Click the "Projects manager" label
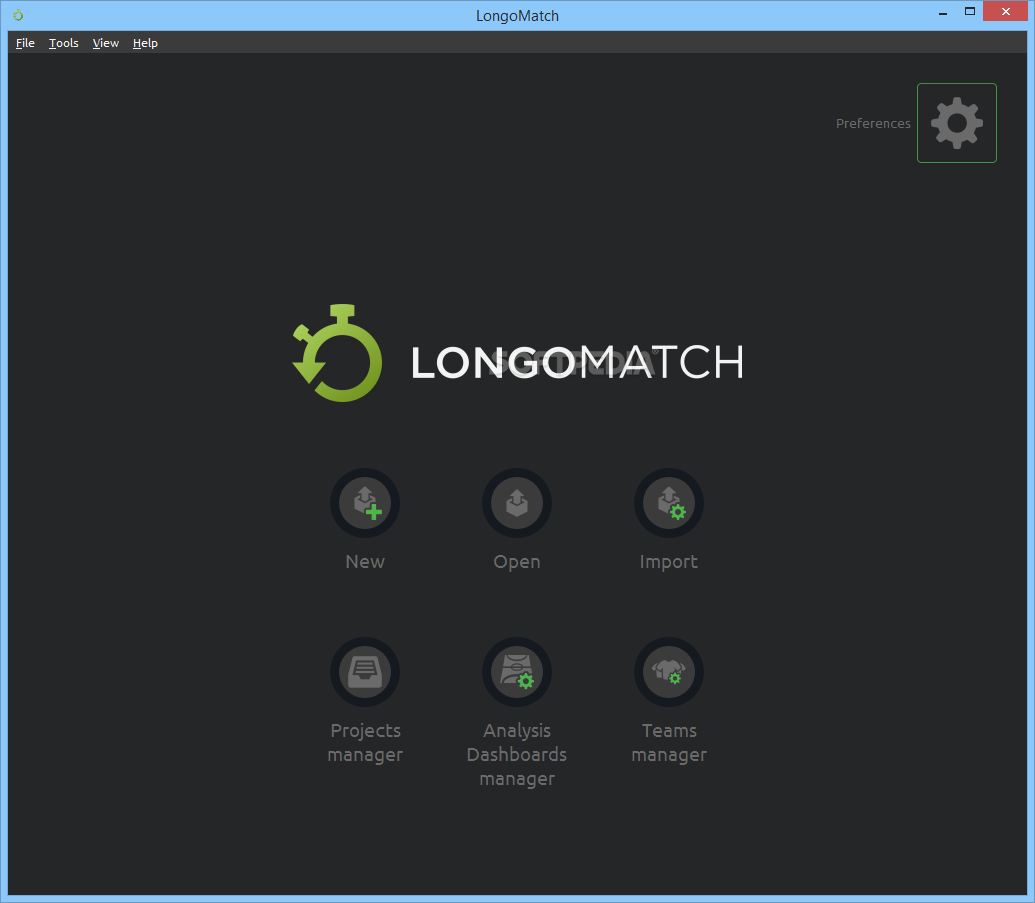The width and height of the screenshot is (1035, 903). (x=365, y=743)
